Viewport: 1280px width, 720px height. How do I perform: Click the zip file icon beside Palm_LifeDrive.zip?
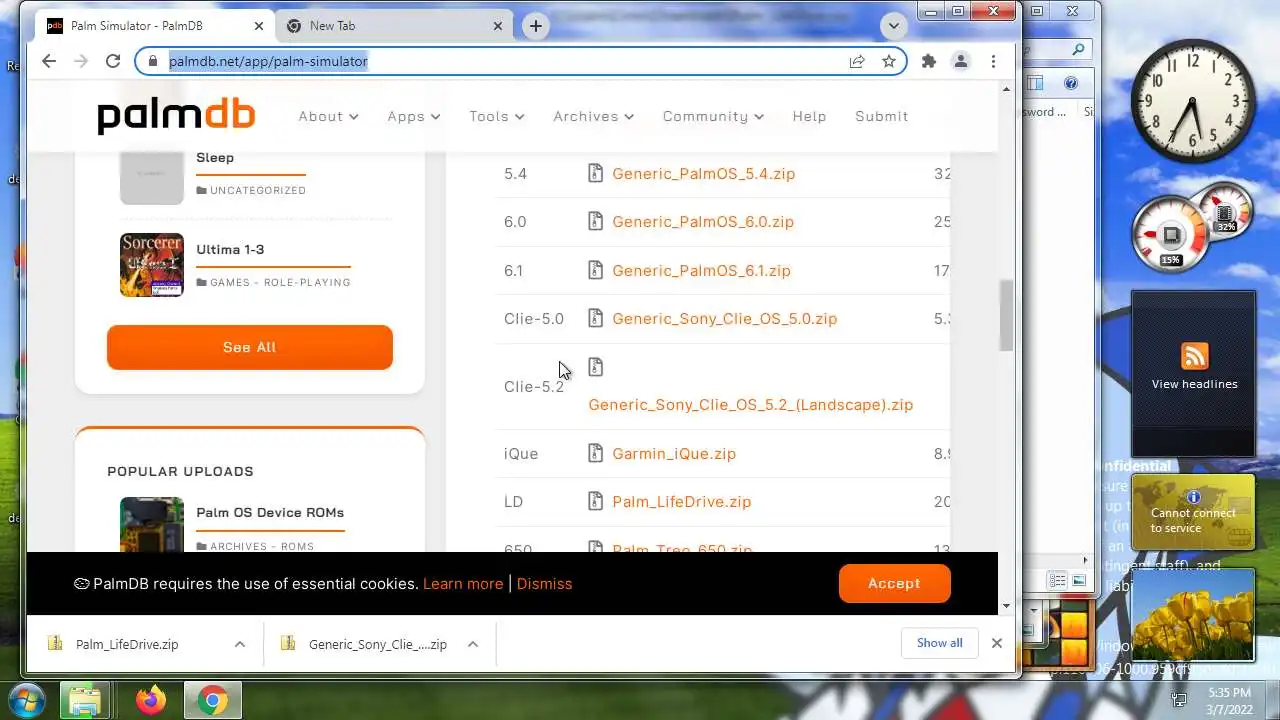click(x=595, y=501)
